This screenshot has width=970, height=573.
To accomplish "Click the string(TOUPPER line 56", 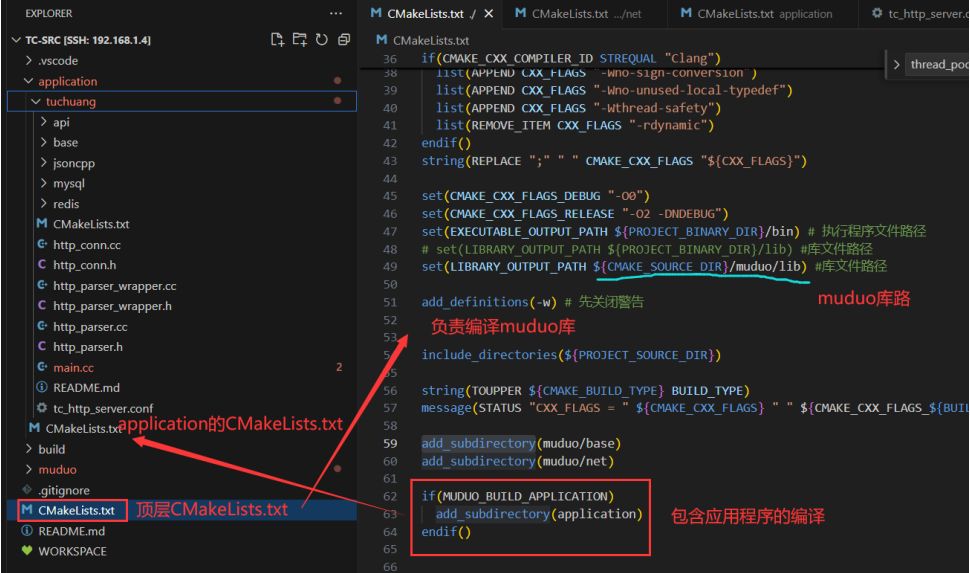I will (585, 391).
